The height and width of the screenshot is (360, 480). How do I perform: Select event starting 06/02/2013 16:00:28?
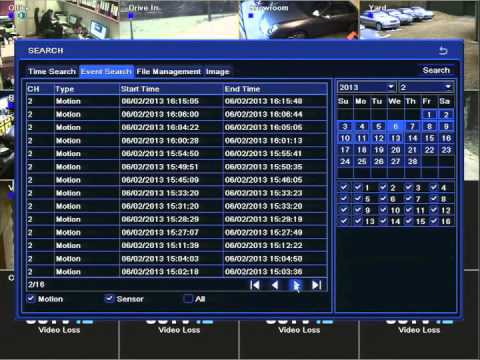click(177, 140)
